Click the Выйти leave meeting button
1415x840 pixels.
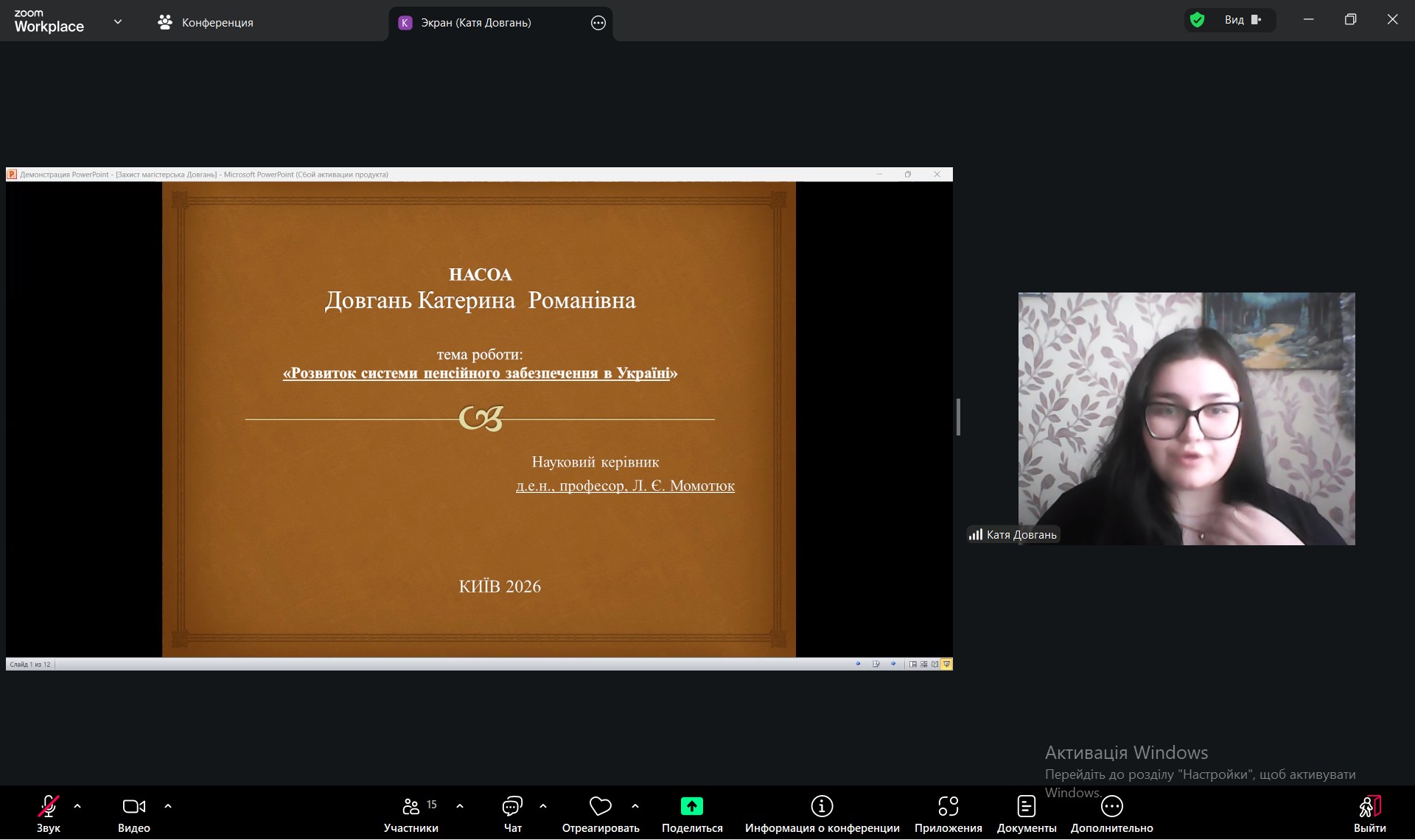tap(1369, 807)
